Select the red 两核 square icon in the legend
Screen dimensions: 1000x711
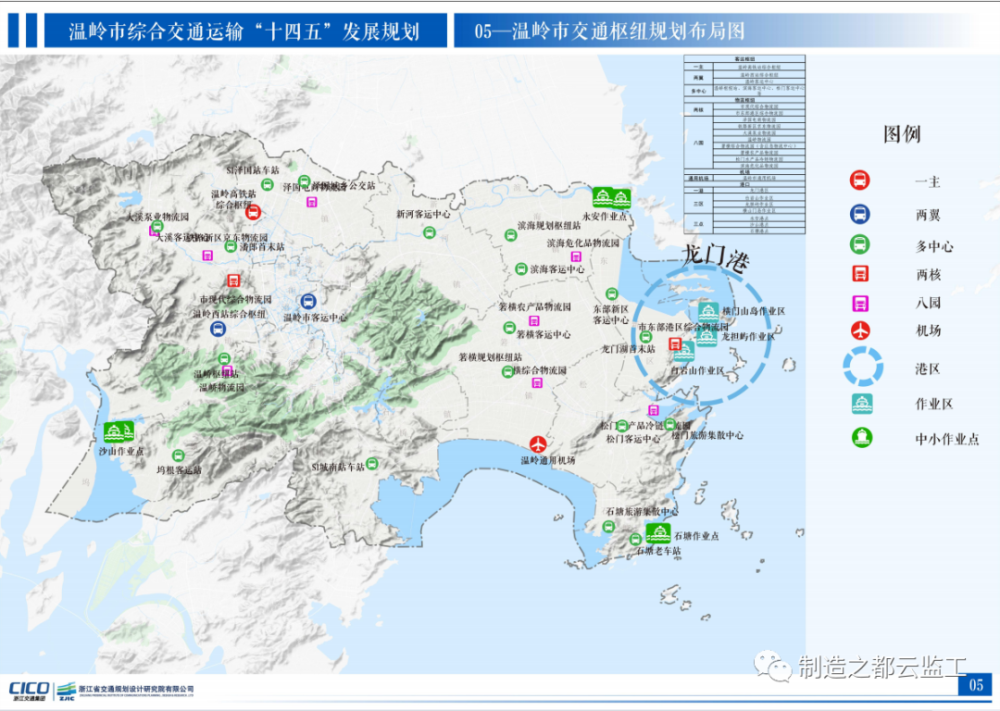860,274
